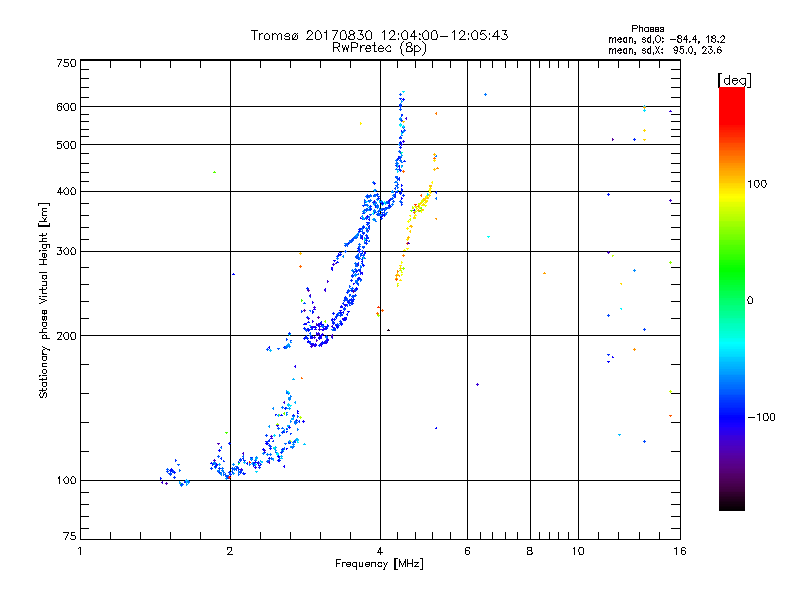Click the x-axis tick label '8'
Screen dimensions: 800x600
530,551
